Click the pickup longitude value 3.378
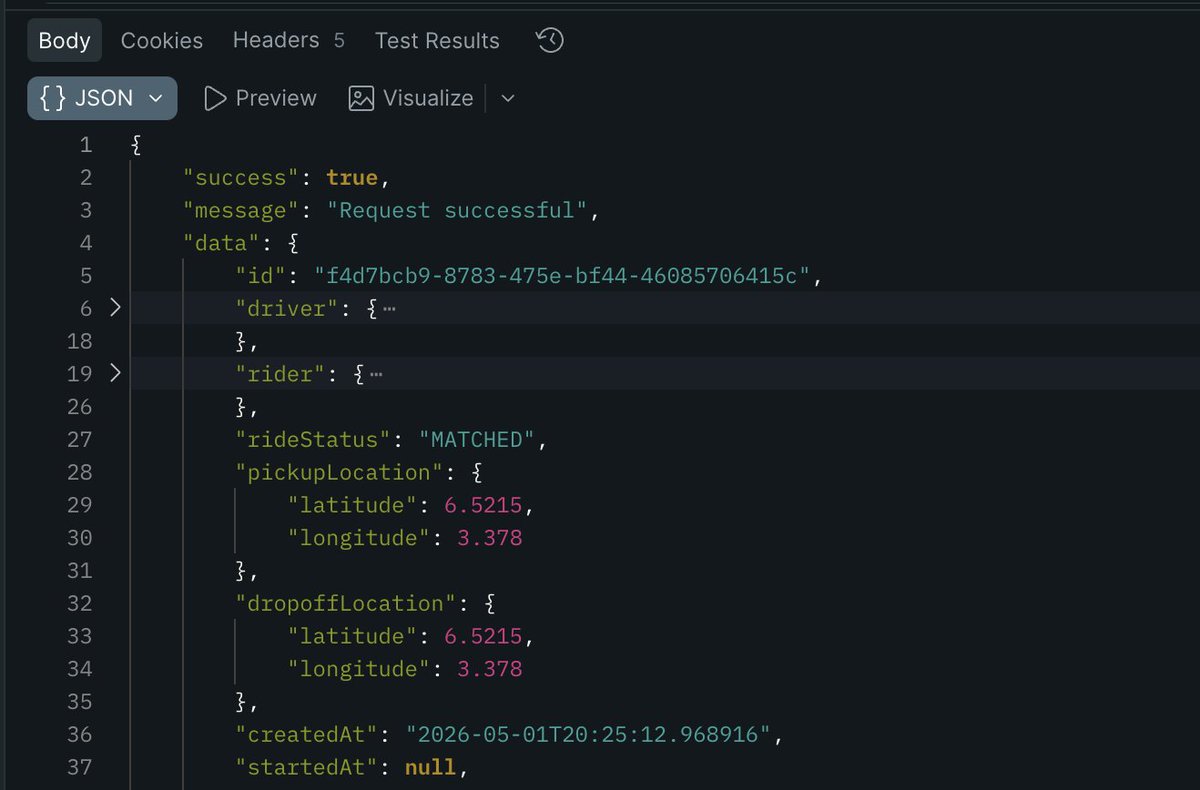Image resolution: width=1200 pixels, height=790 pixels. click(490, 538)
